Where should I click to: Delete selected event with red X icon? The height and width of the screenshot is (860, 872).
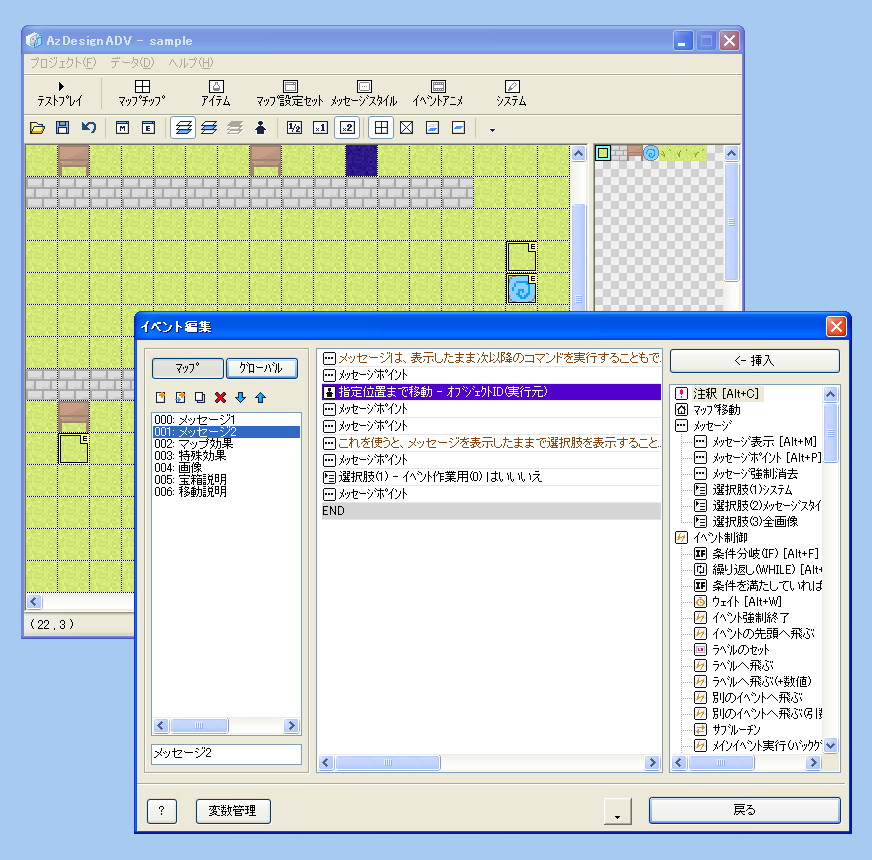[x=220, y=398]
